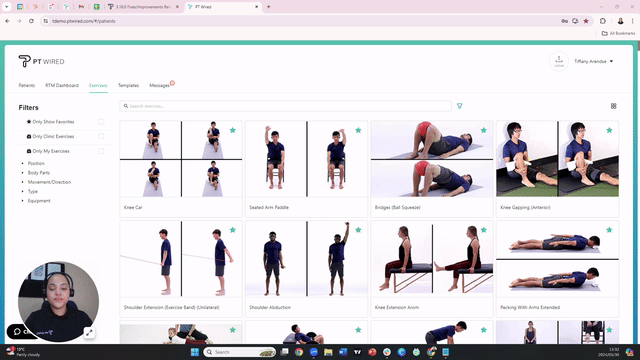Go to the RTM Dashboard tab

(x=62, y=85)
